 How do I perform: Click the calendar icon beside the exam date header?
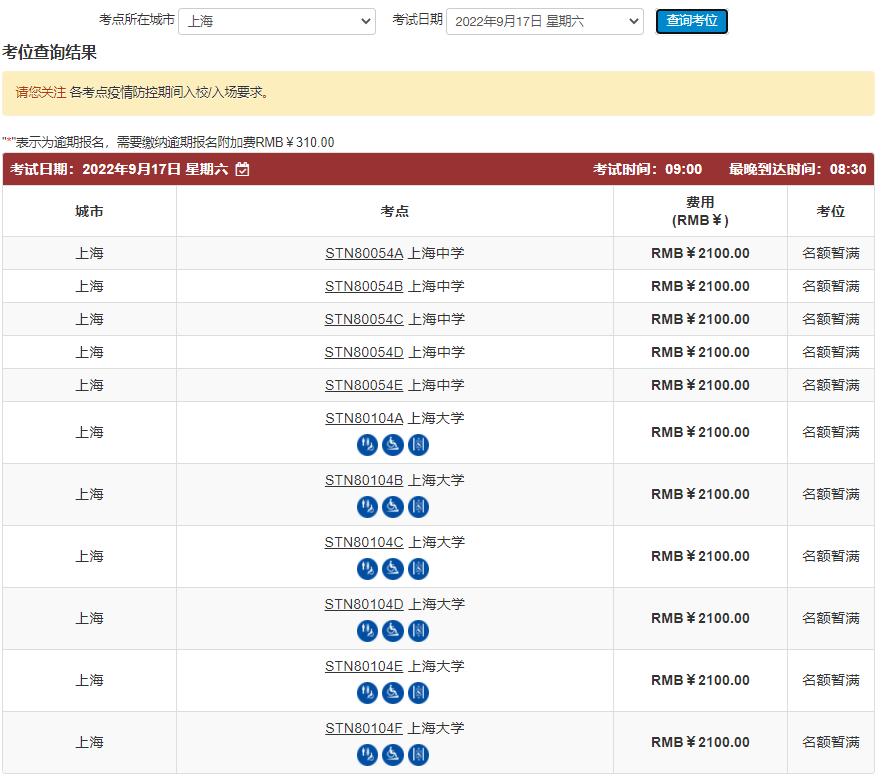(x=243, y=170)
